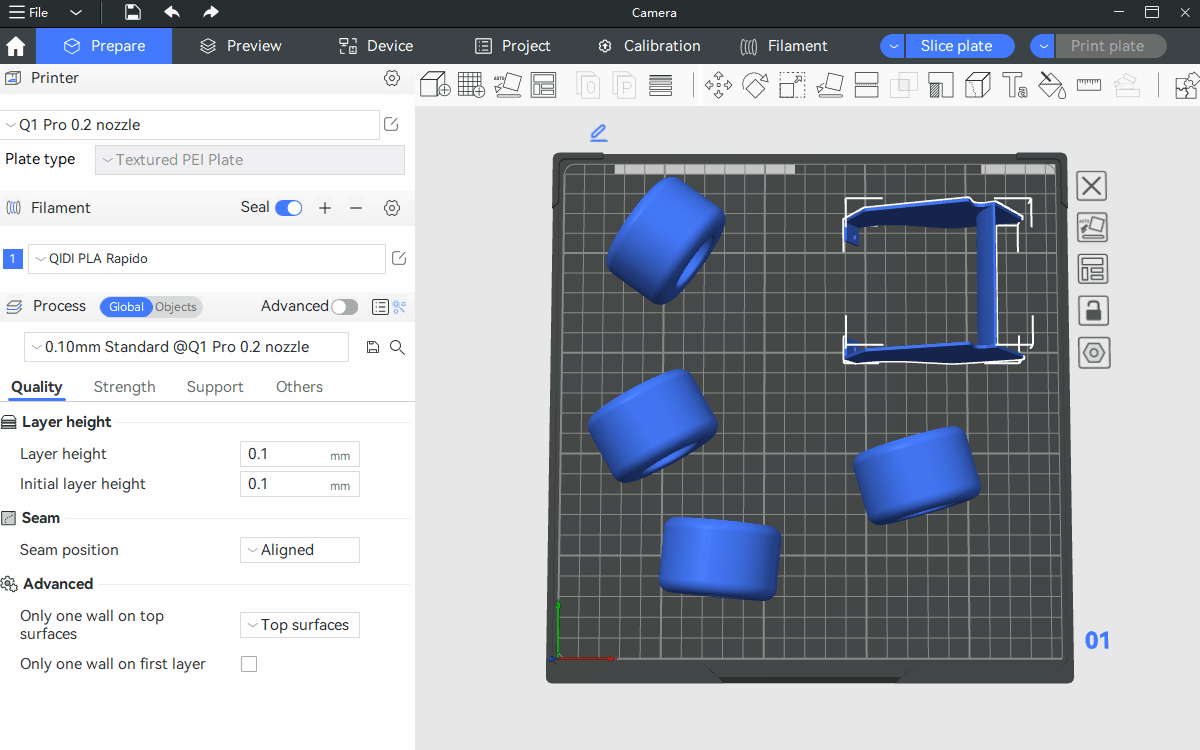The height and width of the screenshot is (750, 1200).
Task: Click the Slice plate button
Action: pyautogui.click(x=956, y=46)
